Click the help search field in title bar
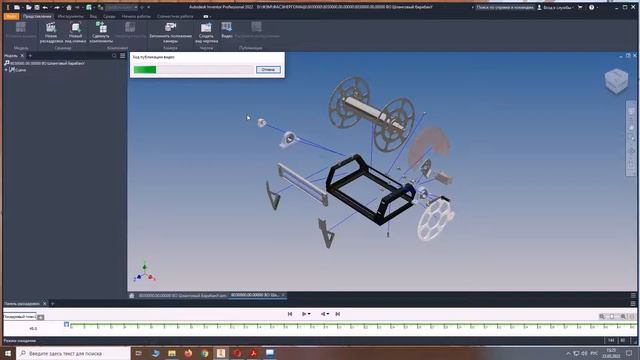This screenshot has height=360, width=640. (x=504, y=7)
